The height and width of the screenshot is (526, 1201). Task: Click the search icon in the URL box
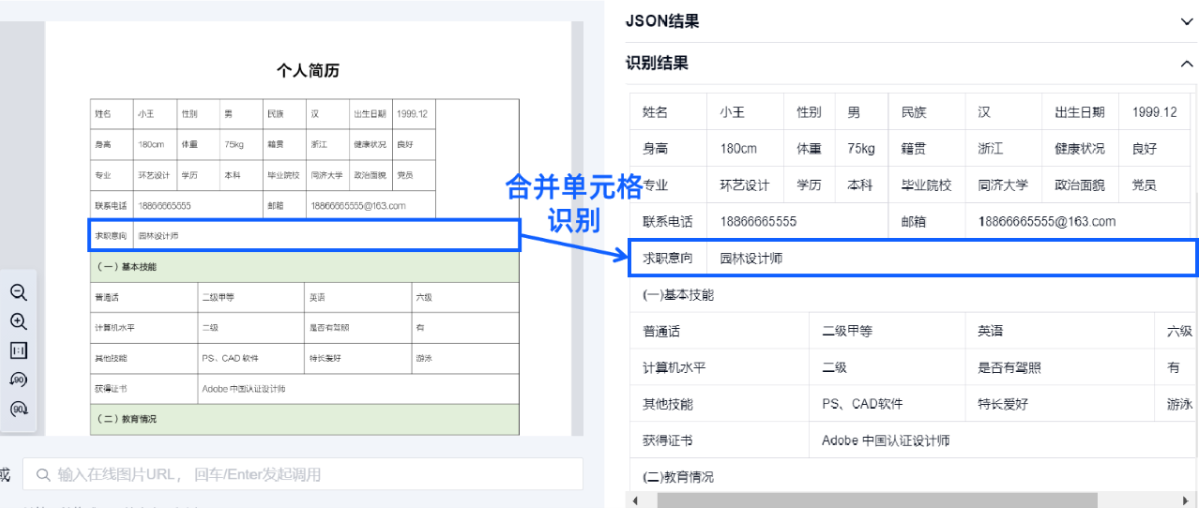(41, 474)
